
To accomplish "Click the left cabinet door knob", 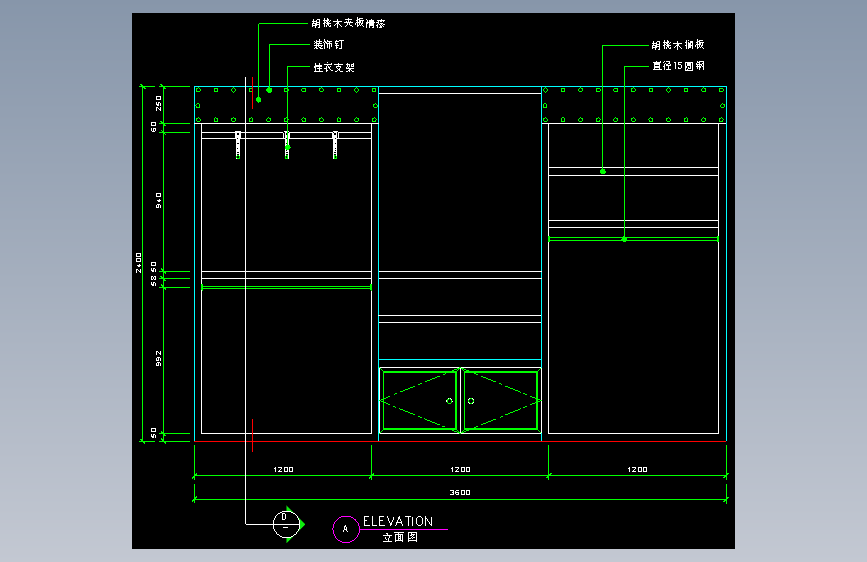I will pos(449,401).
